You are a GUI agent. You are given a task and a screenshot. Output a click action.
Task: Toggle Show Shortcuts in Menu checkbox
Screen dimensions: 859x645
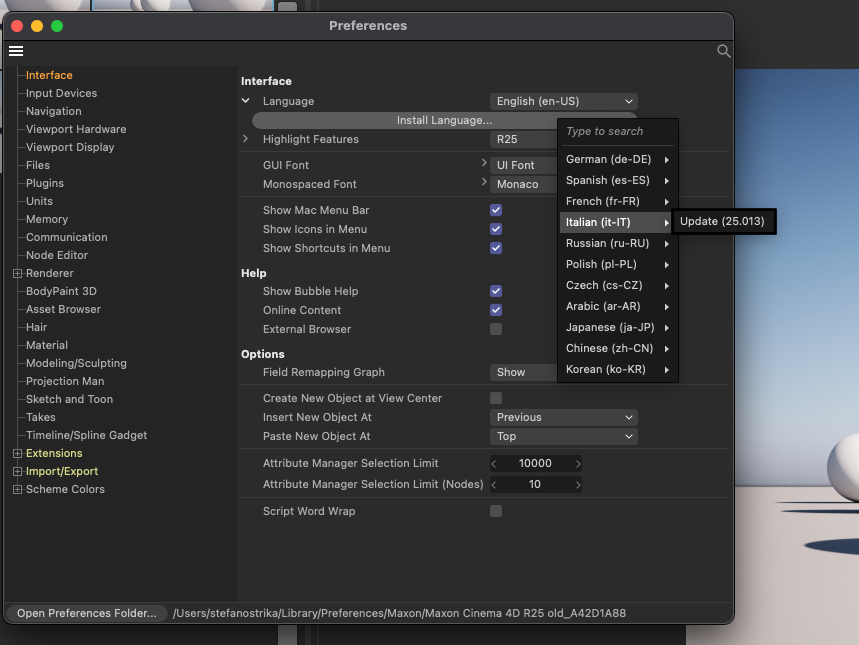click(496, 248)
